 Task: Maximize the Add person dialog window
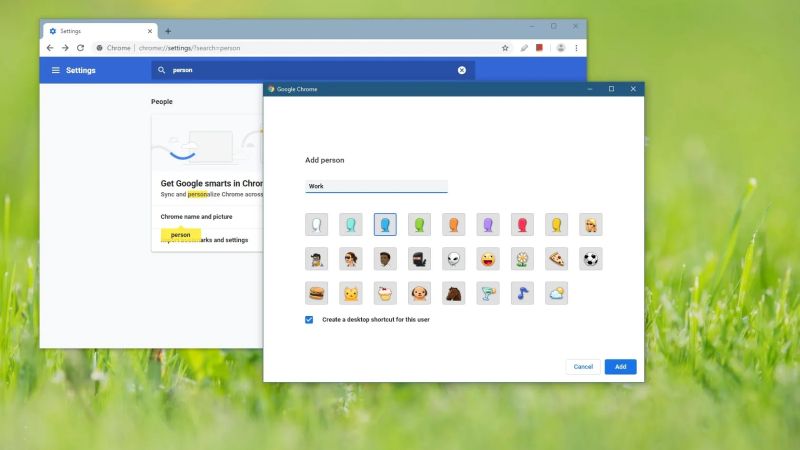coord(611,89)
